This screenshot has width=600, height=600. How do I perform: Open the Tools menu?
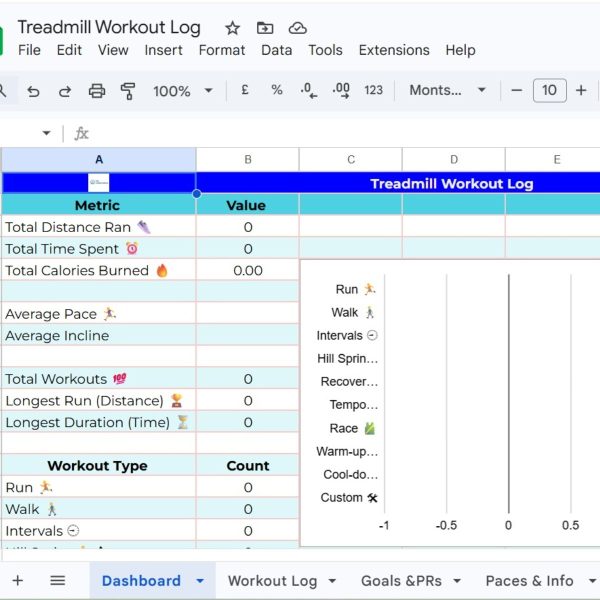click(325, 50)
